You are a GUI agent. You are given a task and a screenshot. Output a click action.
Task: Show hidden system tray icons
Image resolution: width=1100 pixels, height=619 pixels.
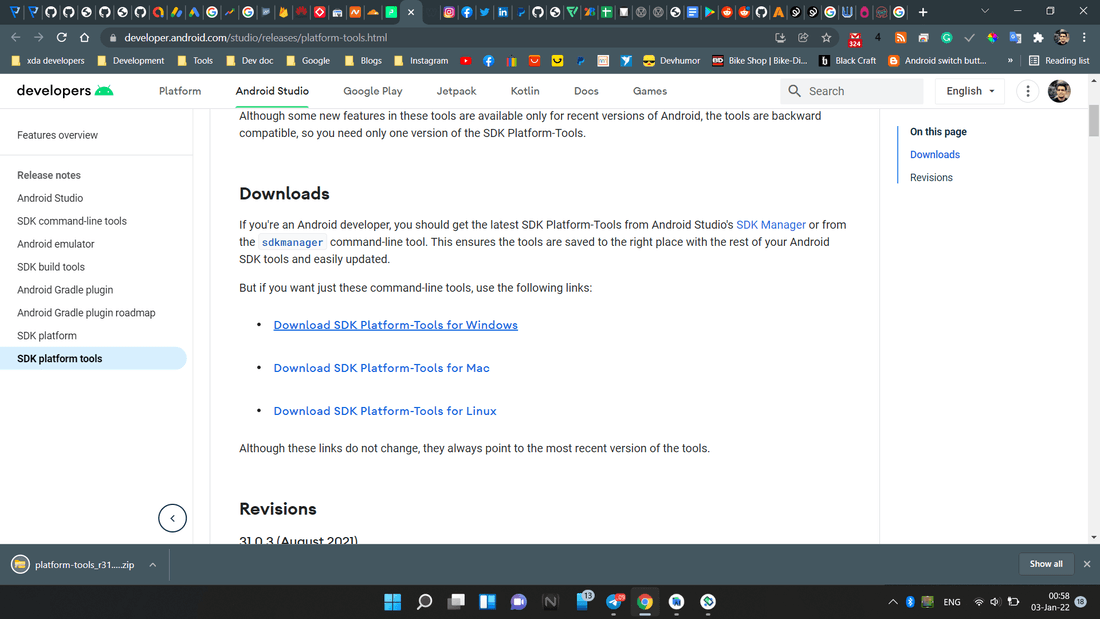point(892,601)
